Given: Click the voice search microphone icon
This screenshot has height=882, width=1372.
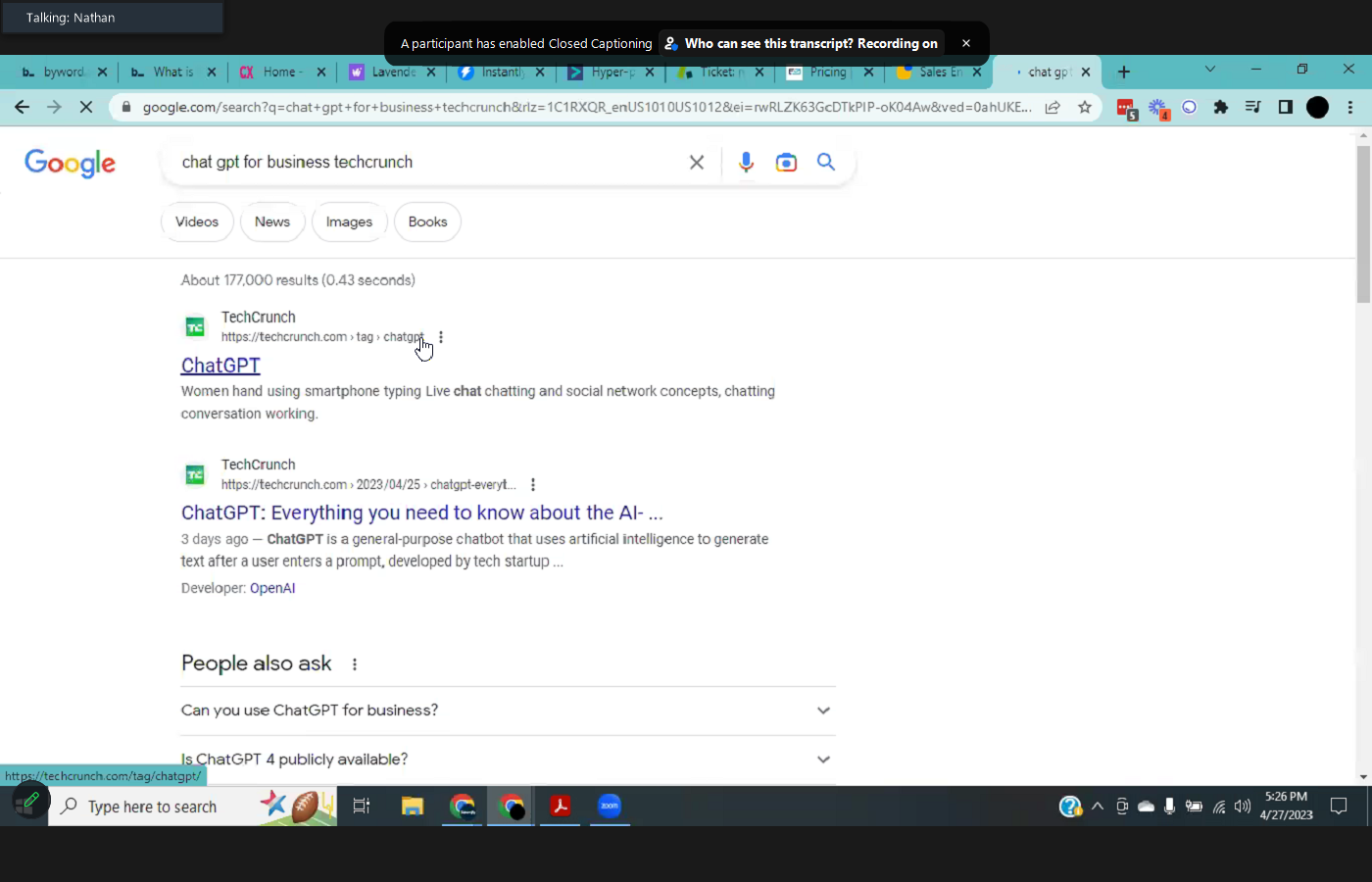Looking at the screenshot, I should click(x=746, y=163).
